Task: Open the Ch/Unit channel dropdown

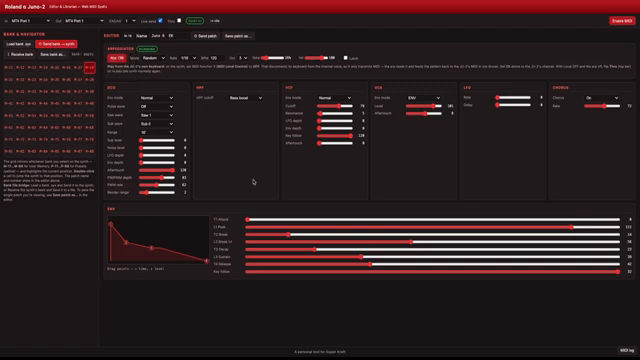Action: pos(130,21)
